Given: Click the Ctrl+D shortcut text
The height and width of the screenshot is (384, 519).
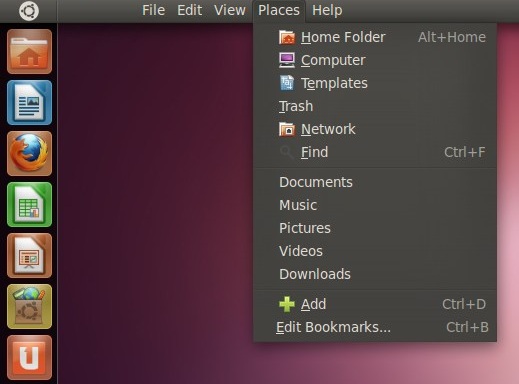Looking at the screenshot, I should point(464,304).
